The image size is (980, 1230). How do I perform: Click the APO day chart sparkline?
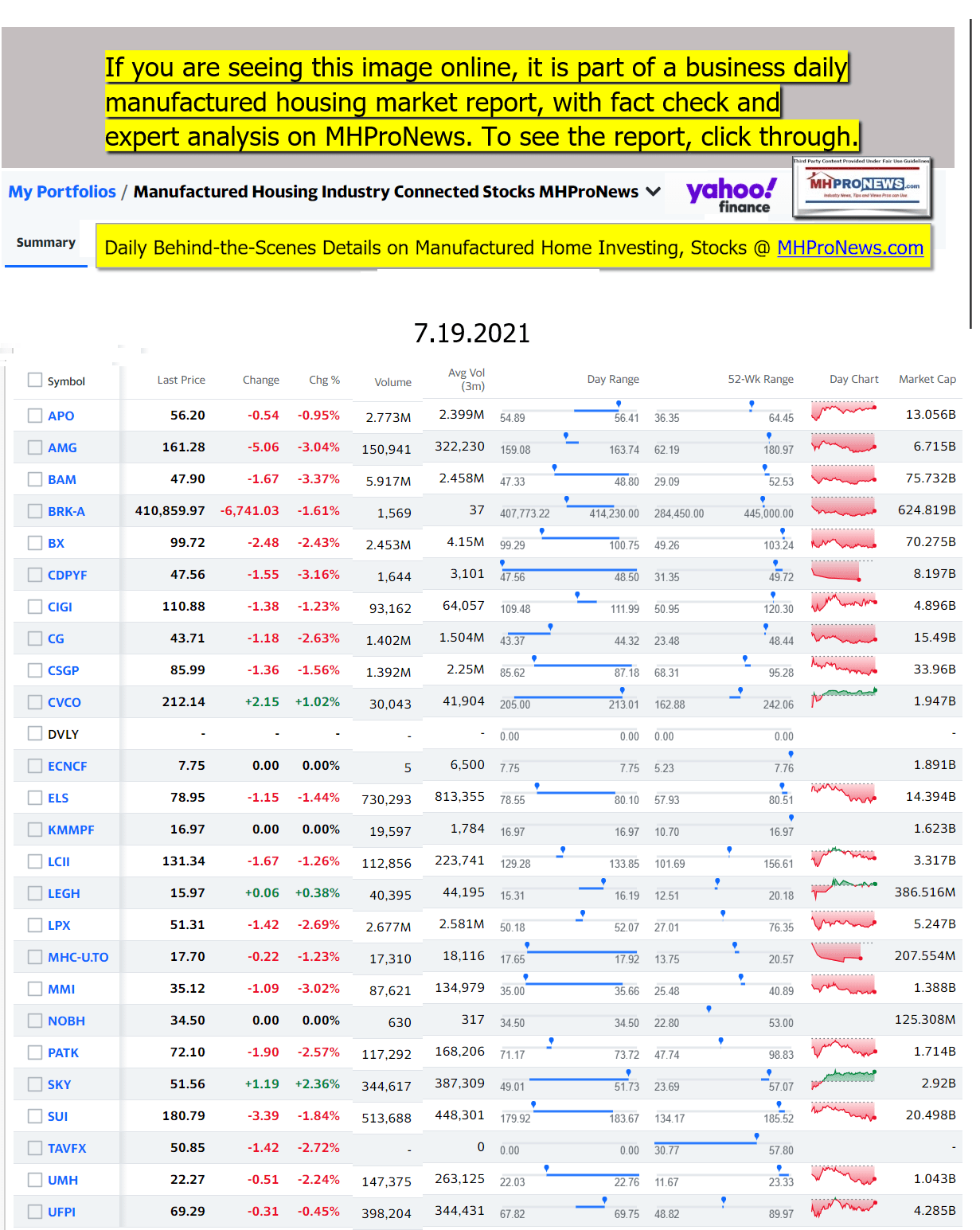click(x=844, y=412)
